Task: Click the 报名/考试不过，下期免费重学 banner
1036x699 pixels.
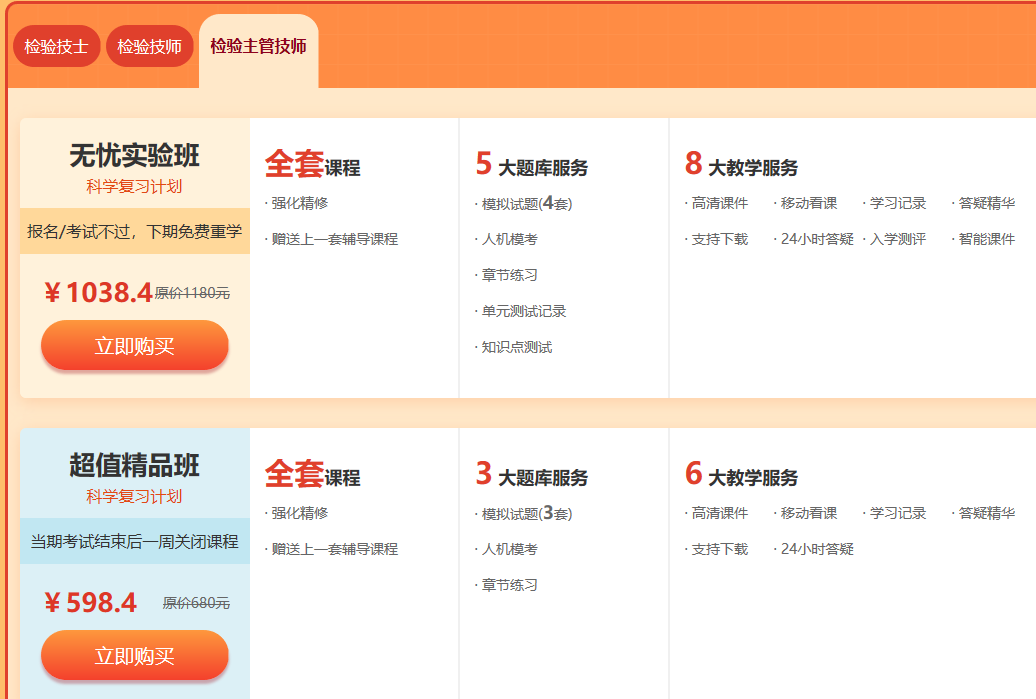Action: (x=135, y=231)
